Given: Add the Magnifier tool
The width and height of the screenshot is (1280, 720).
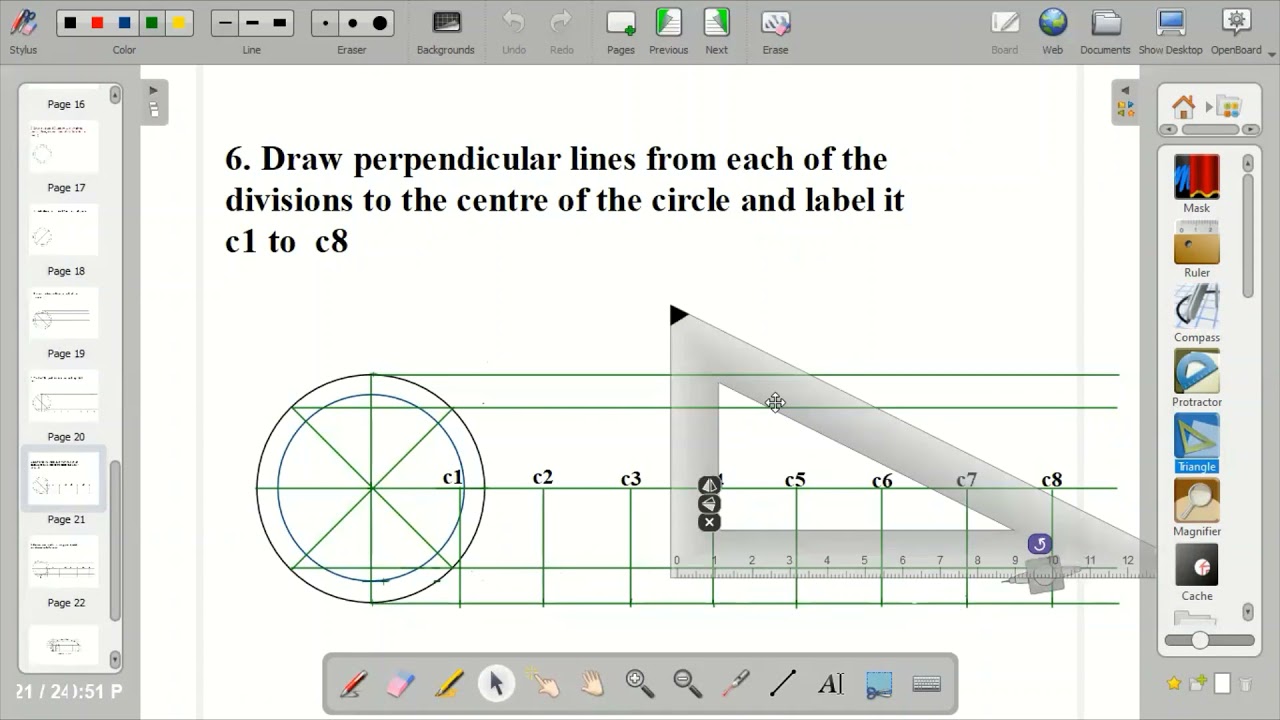Looking at the screenshot, I should point(1197,508).
